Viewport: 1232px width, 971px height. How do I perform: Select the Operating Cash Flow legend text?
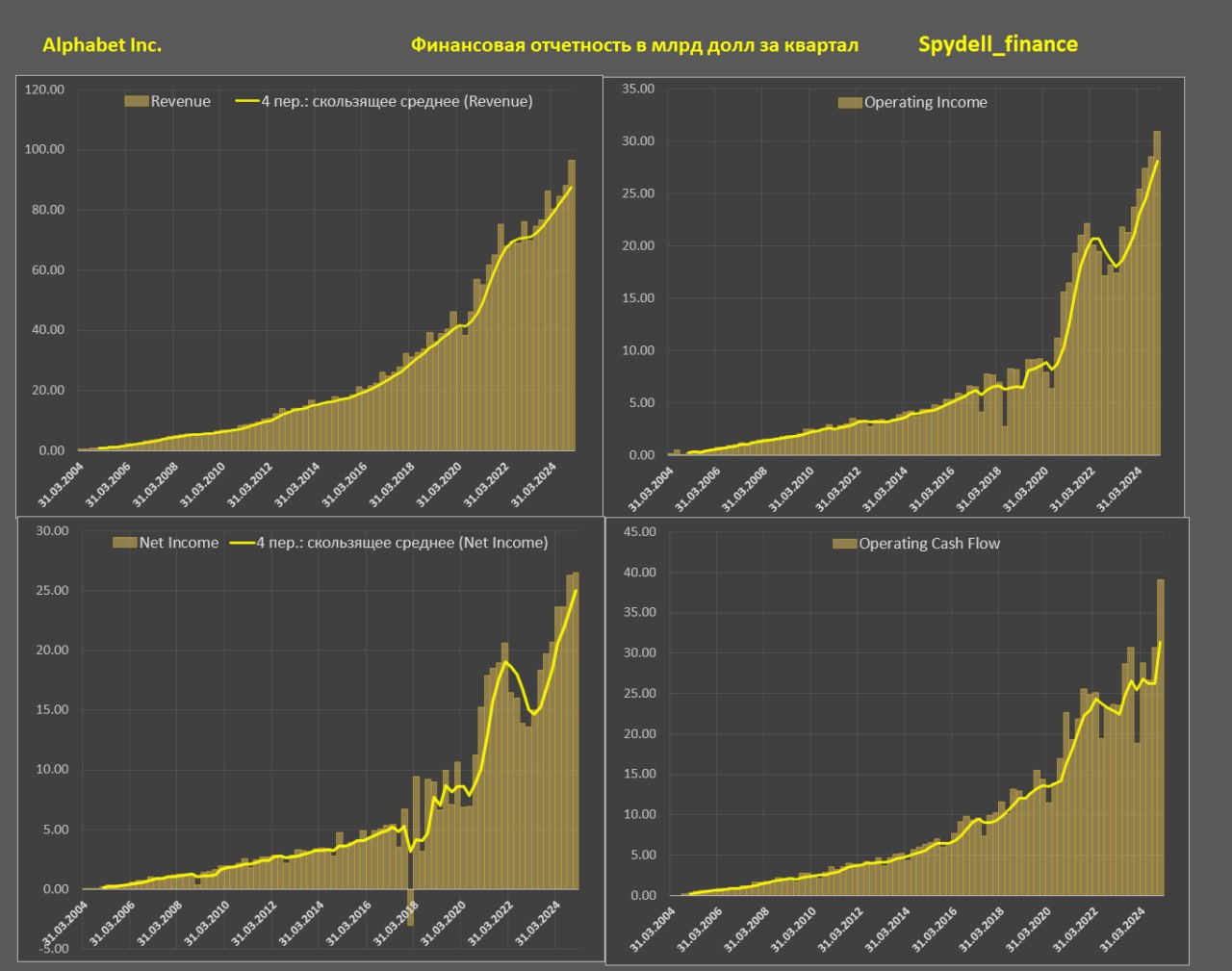pyautogui.click(x=929, y=544)
